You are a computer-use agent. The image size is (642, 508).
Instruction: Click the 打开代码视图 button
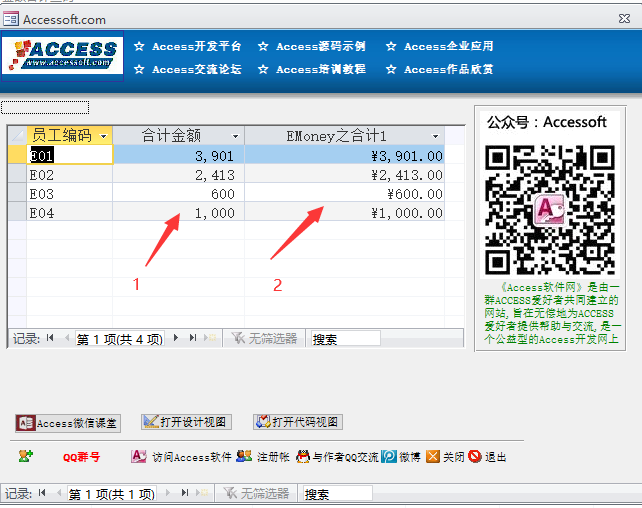click(298, 422)
